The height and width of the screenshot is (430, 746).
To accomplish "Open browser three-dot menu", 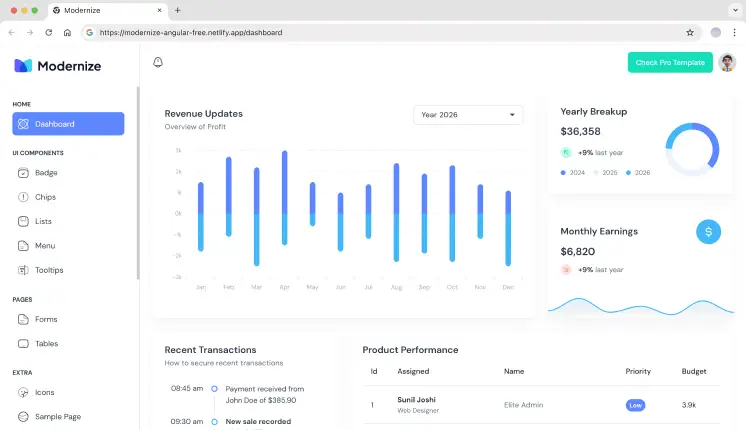I will [x=734, y=32].
